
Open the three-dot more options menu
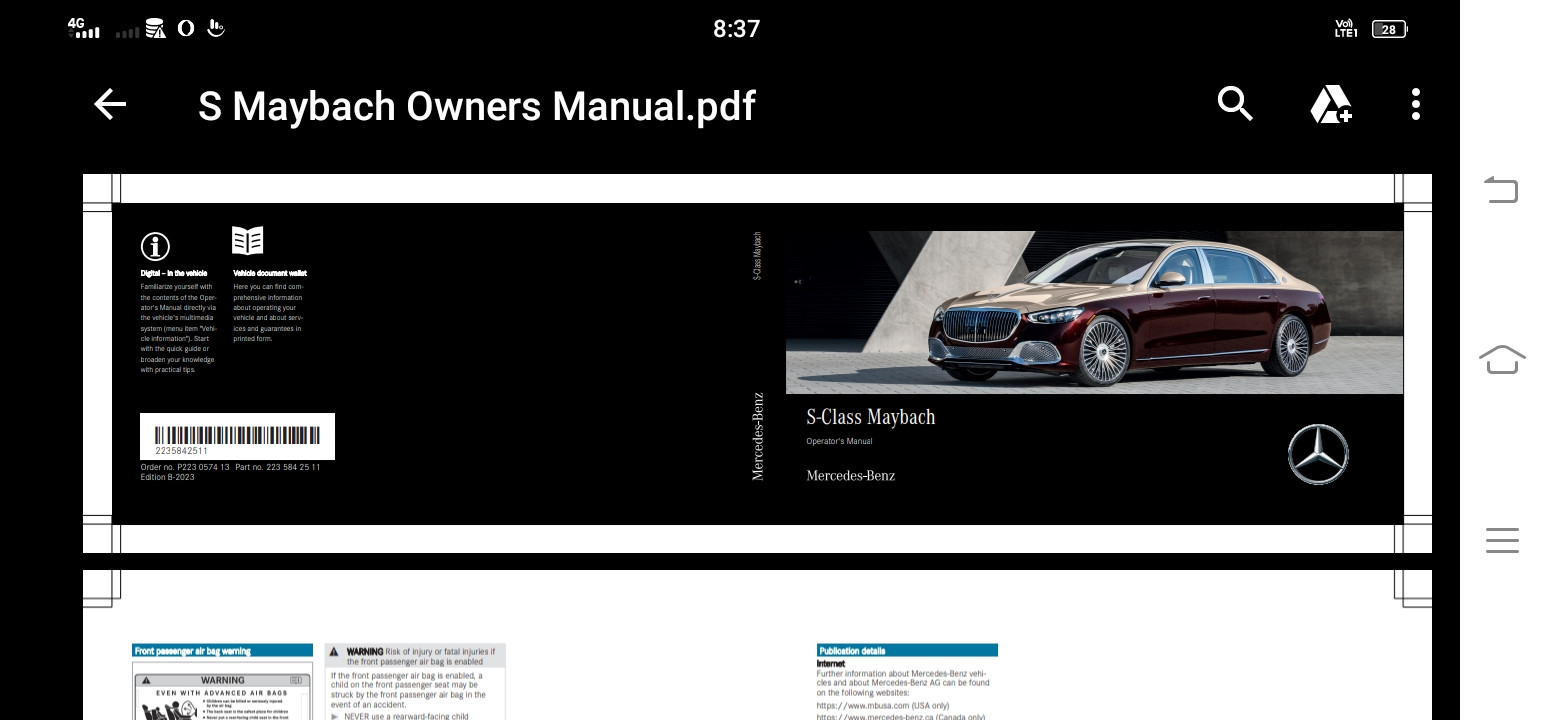pos(1415,104)
